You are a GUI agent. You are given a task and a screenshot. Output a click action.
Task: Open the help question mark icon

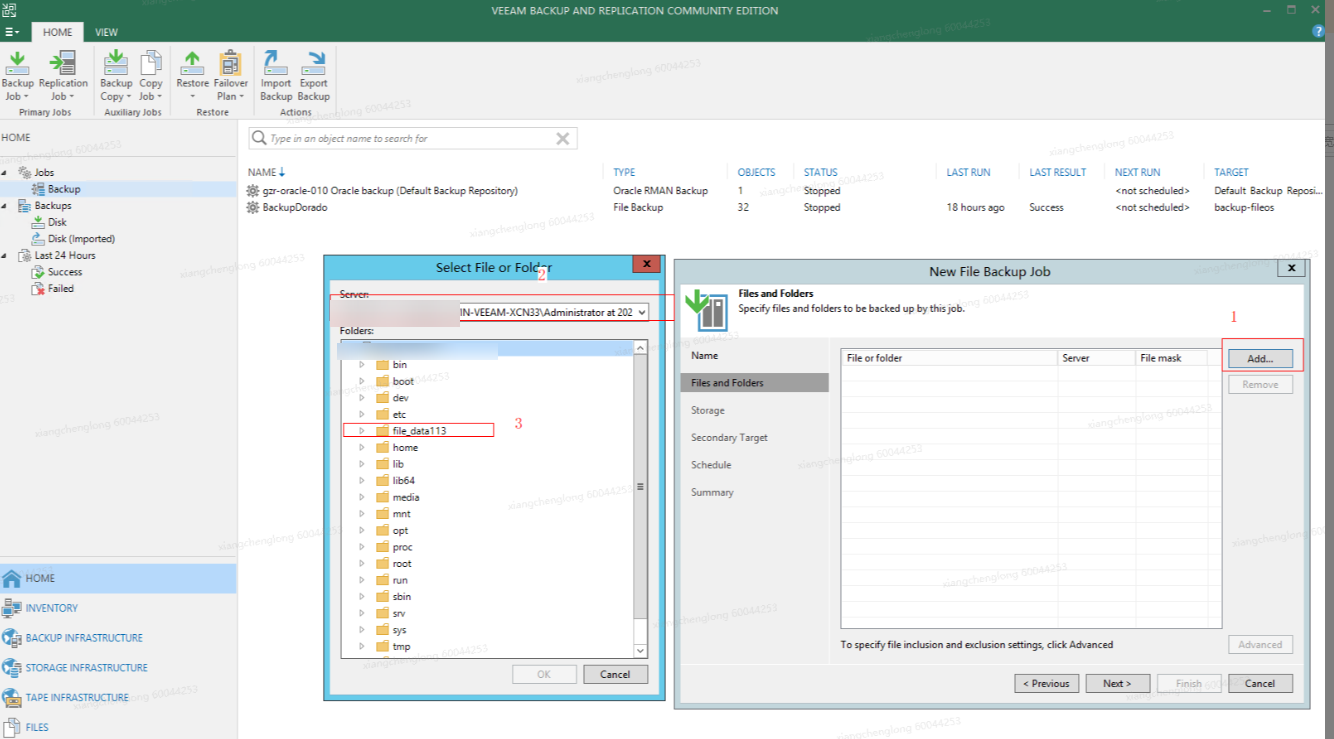(1319, 32)
